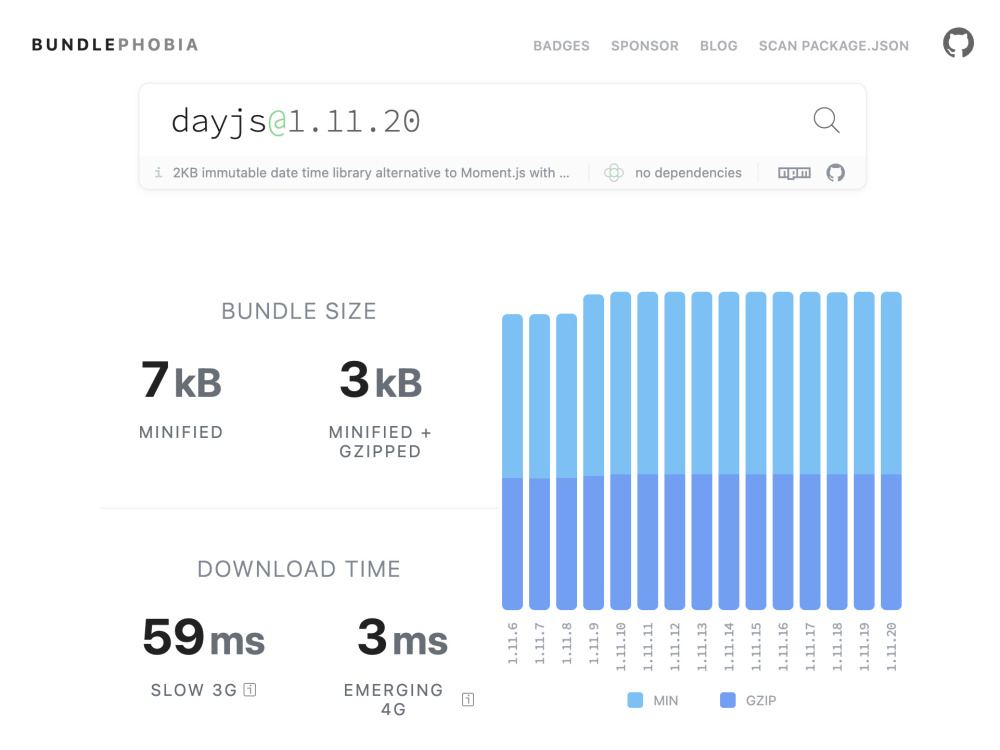Open the dayjs GitHub repository icon
1000x750 pixels.
[x=835, y=173]
